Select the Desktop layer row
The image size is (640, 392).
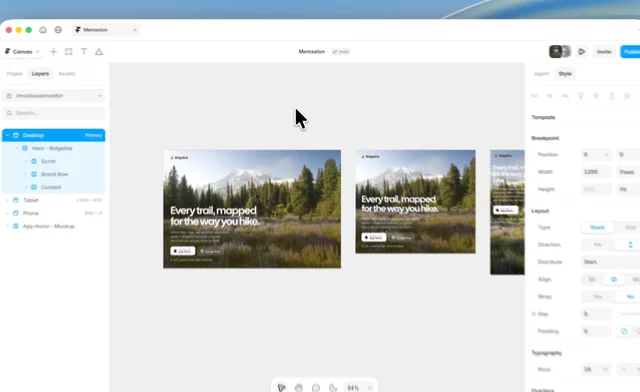[x=53, y=135]
